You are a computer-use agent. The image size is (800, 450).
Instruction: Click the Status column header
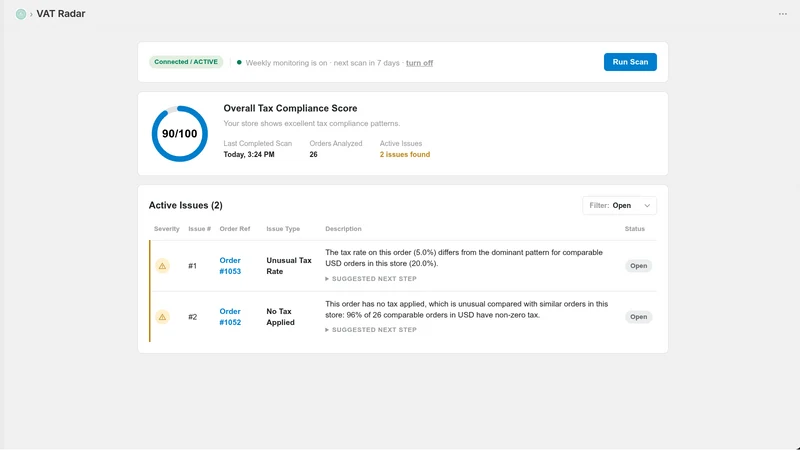[635, 229]
